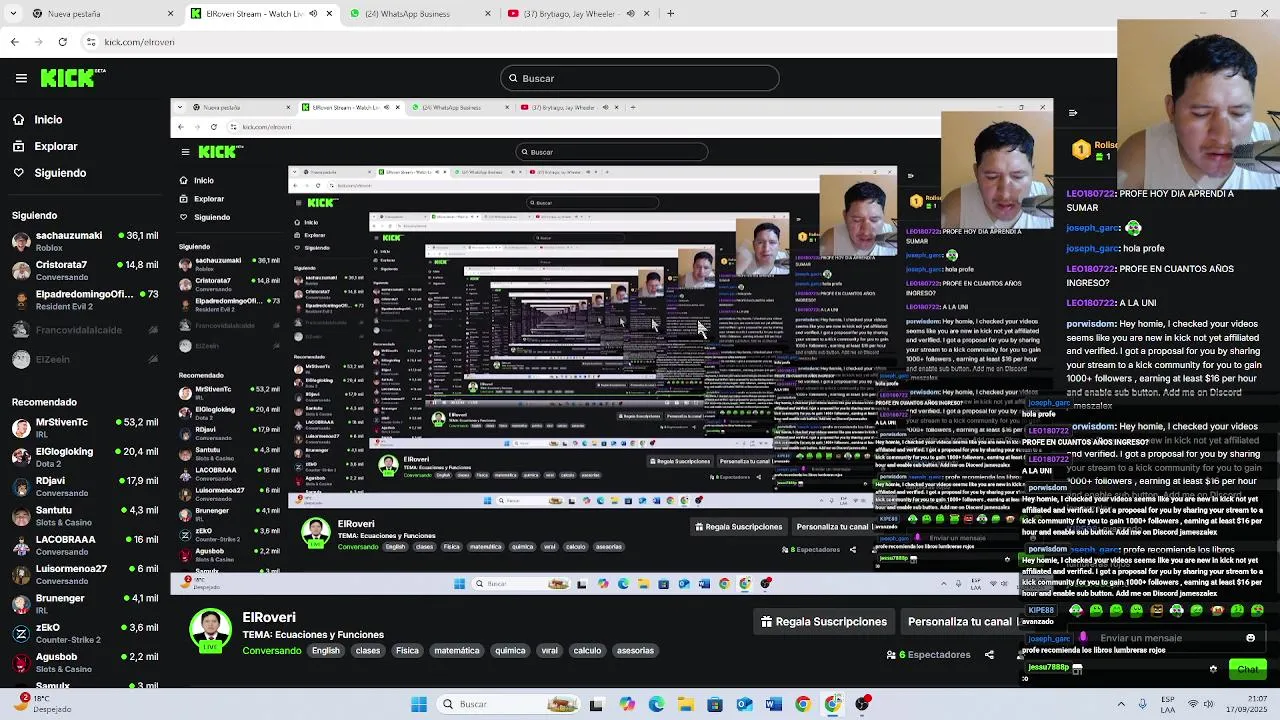
Task: Open MrStivenTc recommended channel
Action: tap(84, 427)
